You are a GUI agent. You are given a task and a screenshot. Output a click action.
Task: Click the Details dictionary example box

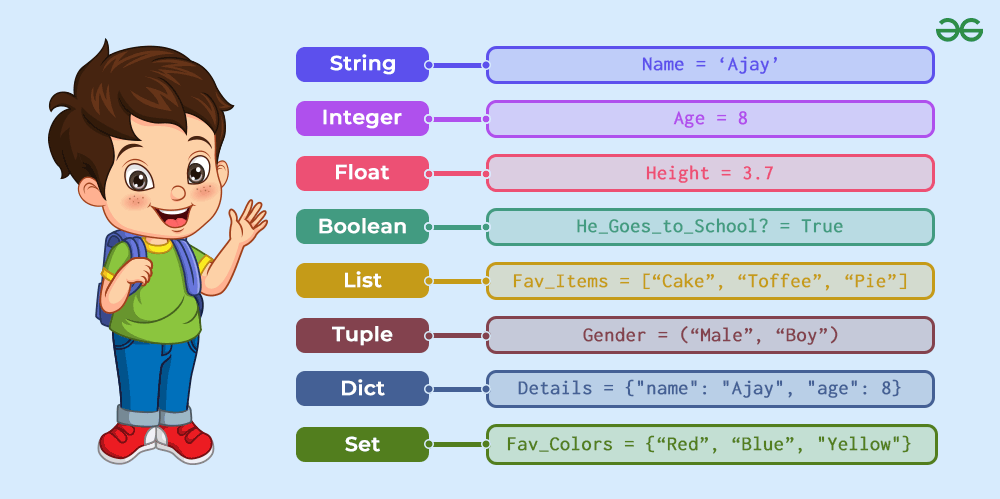[x=710, y=389]
